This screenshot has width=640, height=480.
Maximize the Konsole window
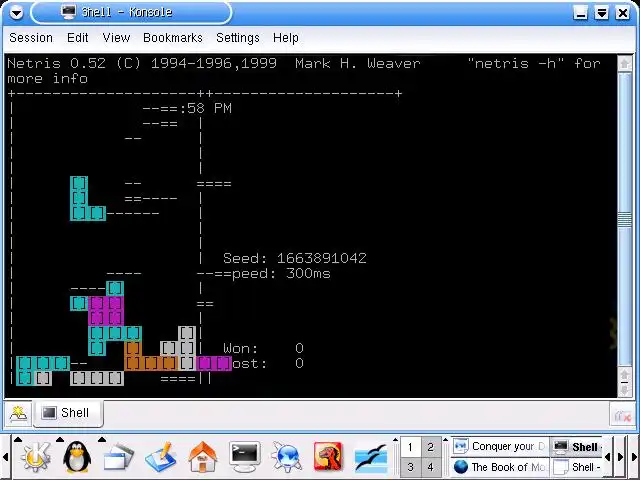coord(602,13)
